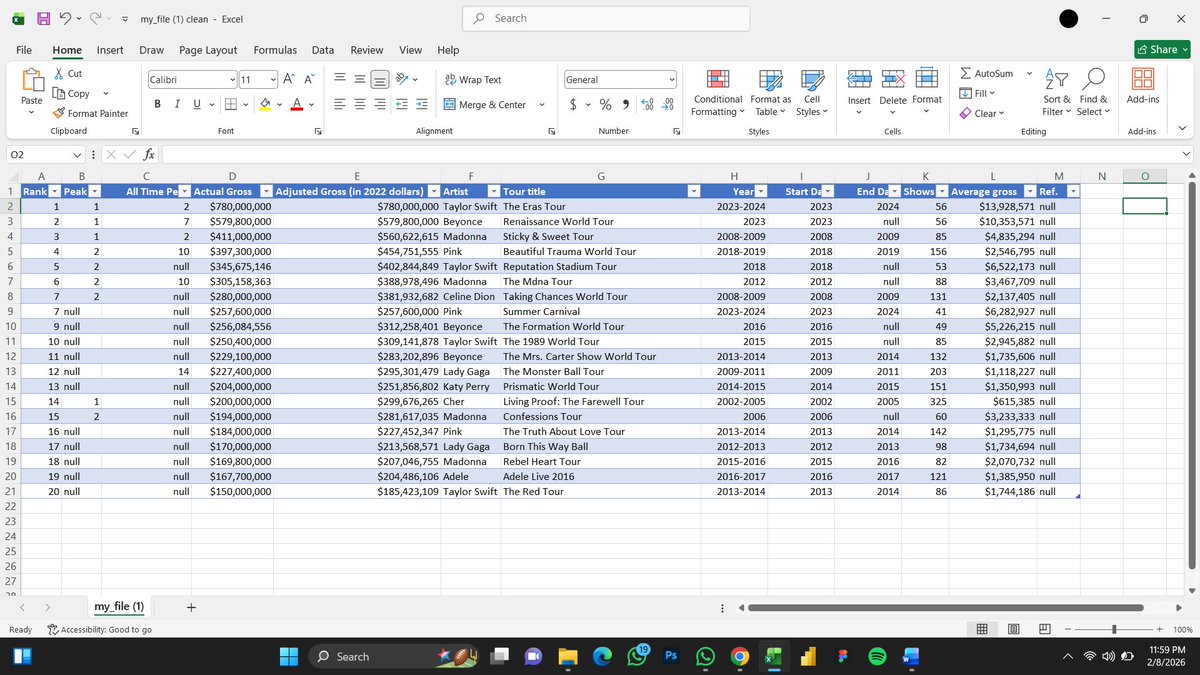The image size is (1200, 675).
Task: Click the insert function fx icon
Action: tap(148, 154)
